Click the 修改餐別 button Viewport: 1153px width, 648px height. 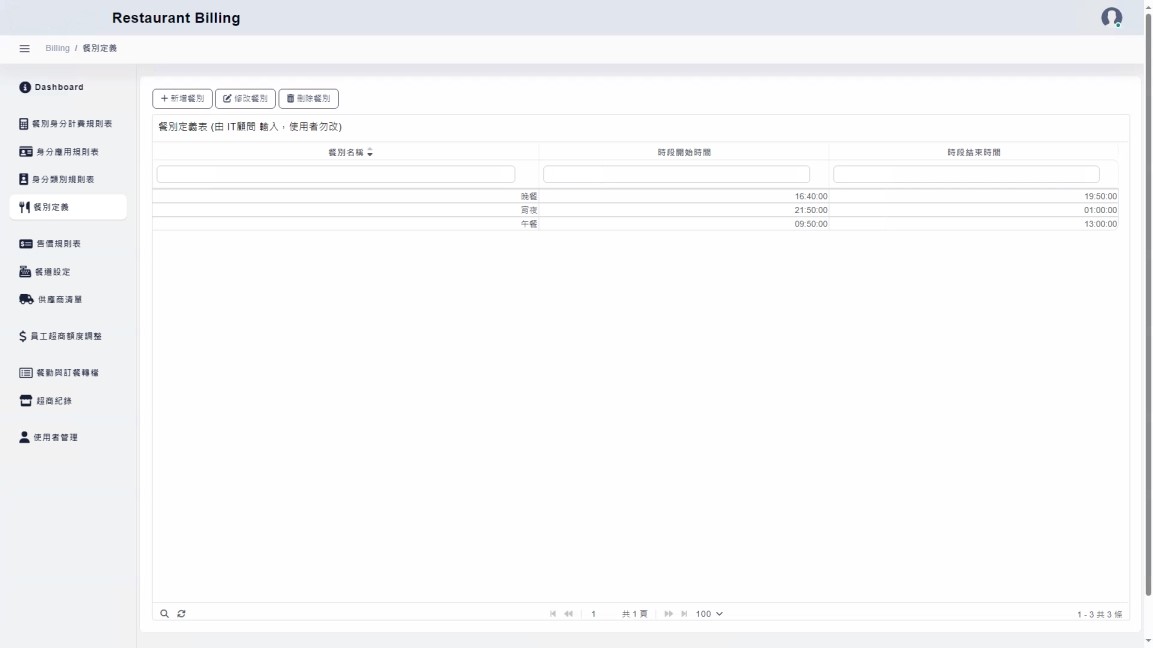245,99
